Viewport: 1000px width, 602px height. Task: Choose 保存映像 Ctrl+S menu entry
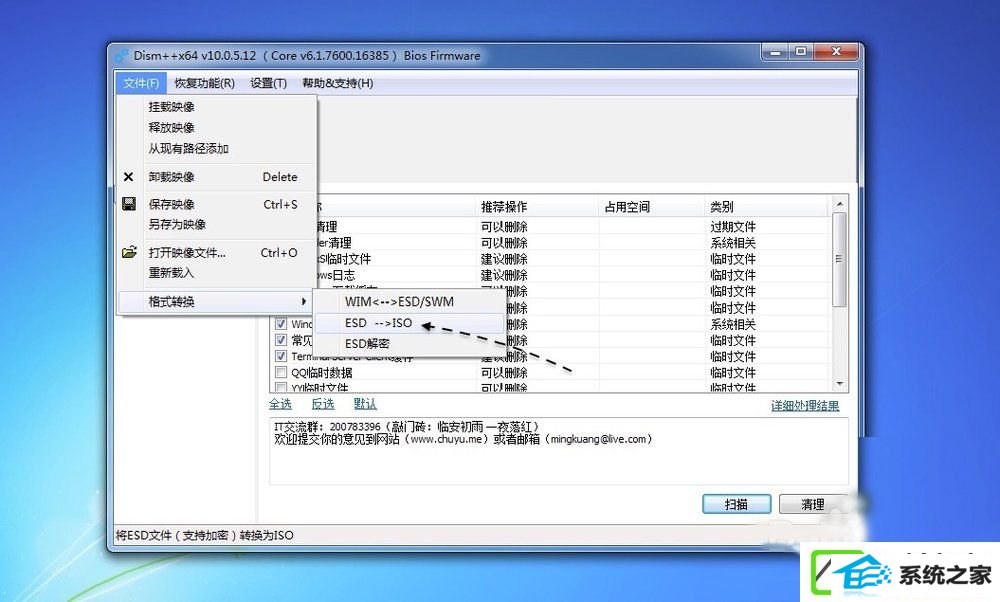217,204
